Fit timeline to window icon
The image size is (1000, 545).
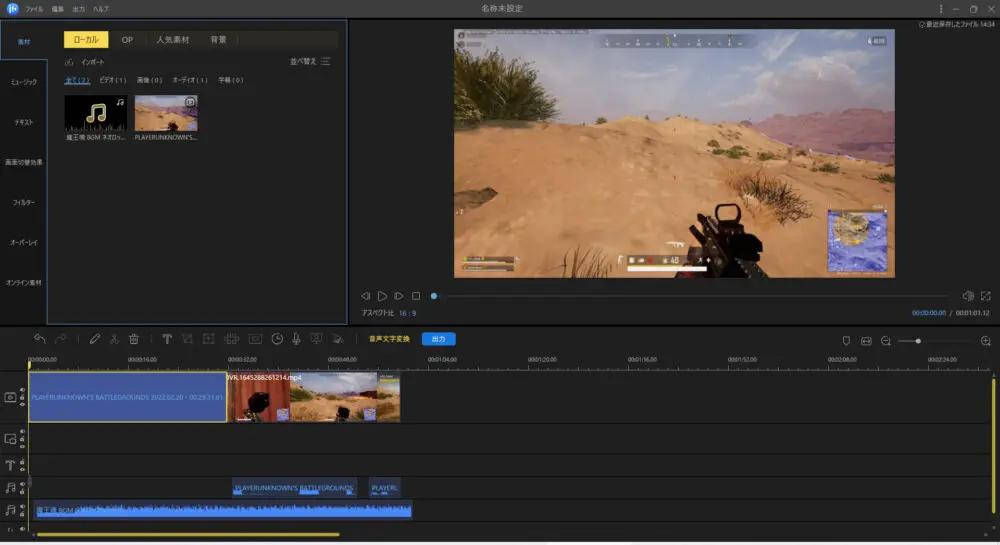coord(866,341)
